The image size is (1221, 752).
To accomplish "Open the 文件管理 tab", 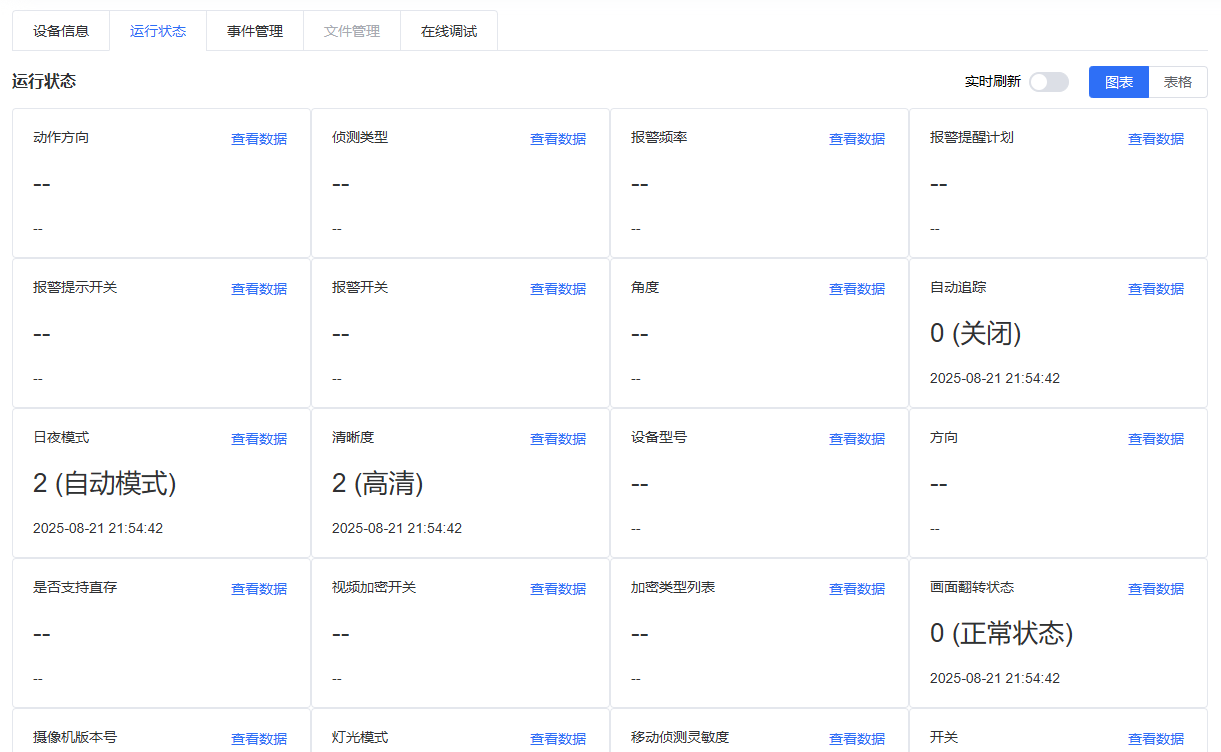I will coord(352,31).
